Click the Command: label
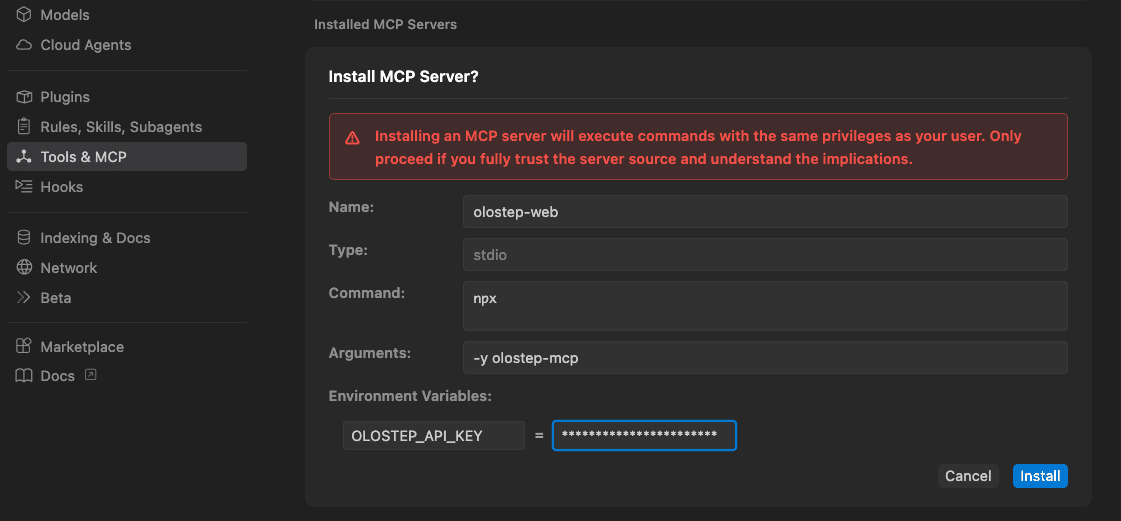The image size is (1121, 521). click(x=367, y=292)
